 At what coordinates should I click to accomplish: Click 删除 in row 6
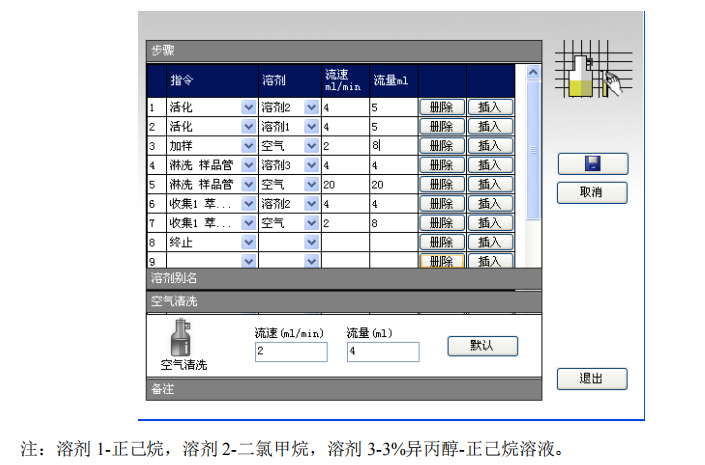[x=442, y=204]
